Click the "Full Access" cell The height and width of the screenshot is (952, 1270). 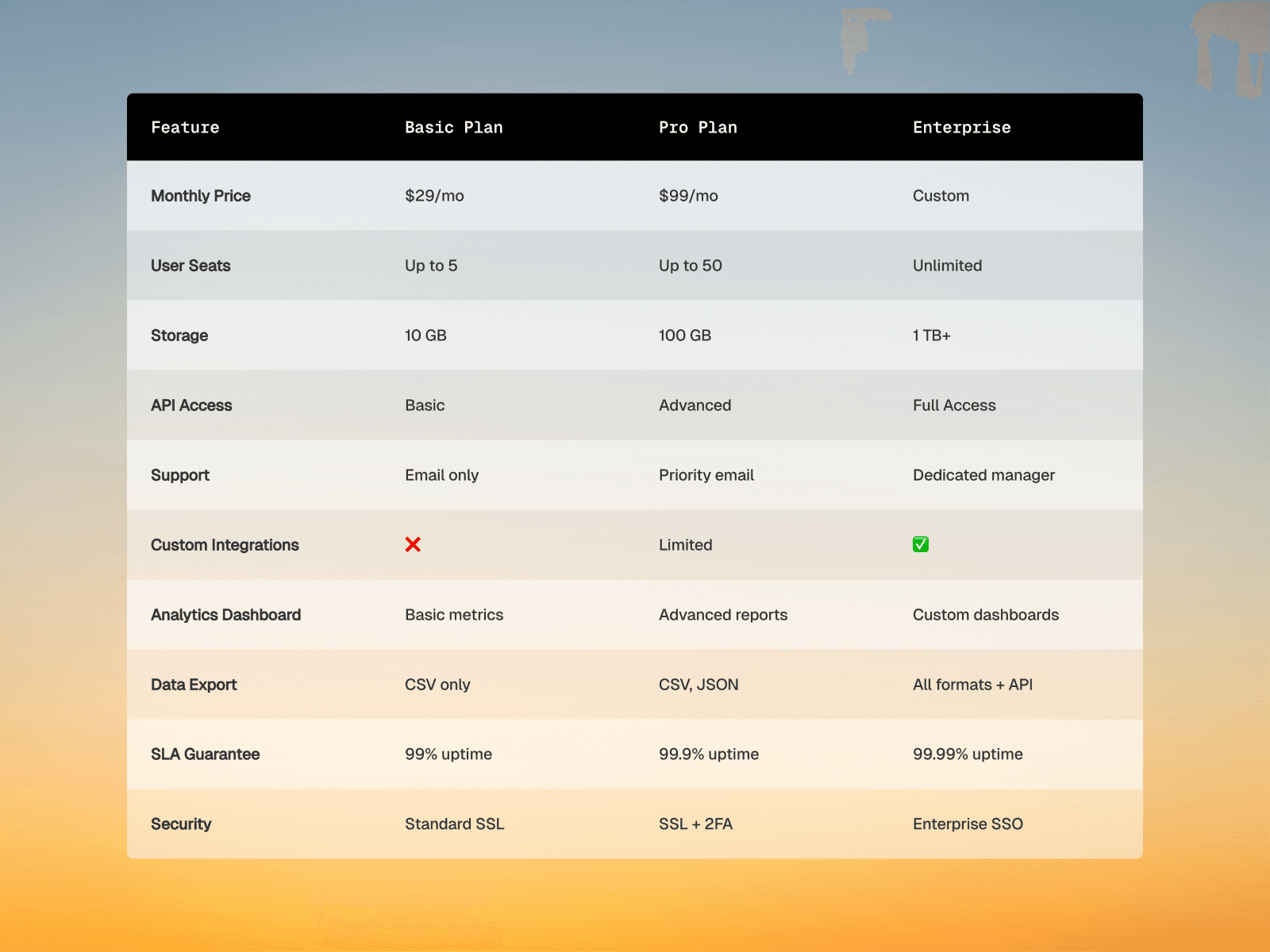coord(954,405)
